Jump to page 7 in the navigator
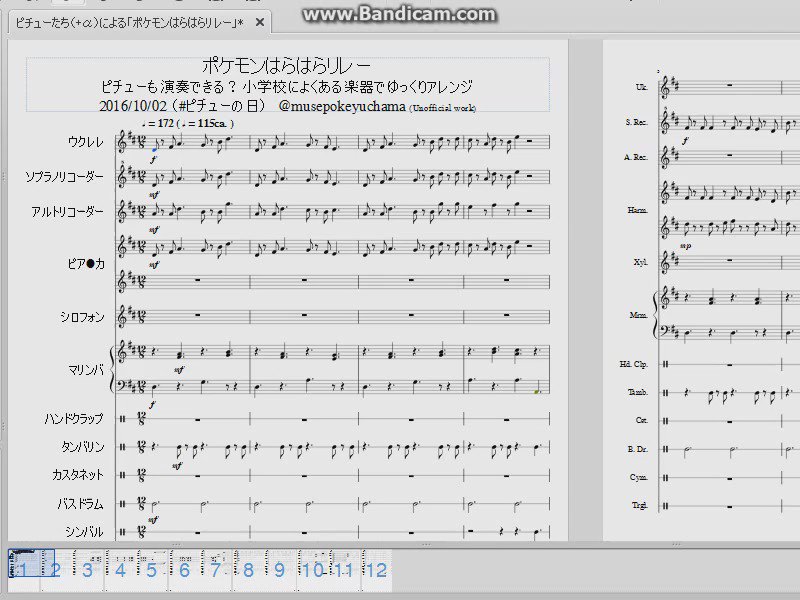 (x=215, y=569)
